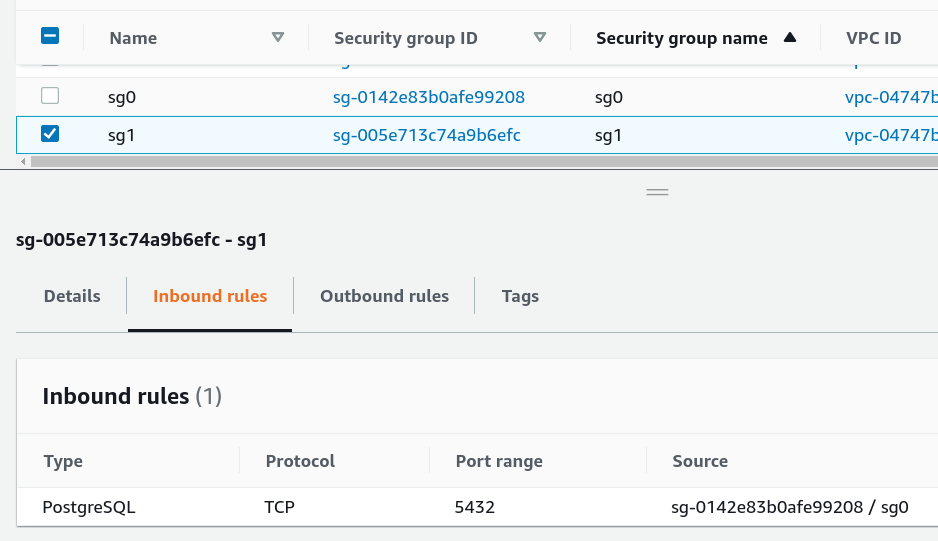Follow the VPC link in the sg1 row
Viewport: 938px width, 541px height.
[x=891, y=134]
